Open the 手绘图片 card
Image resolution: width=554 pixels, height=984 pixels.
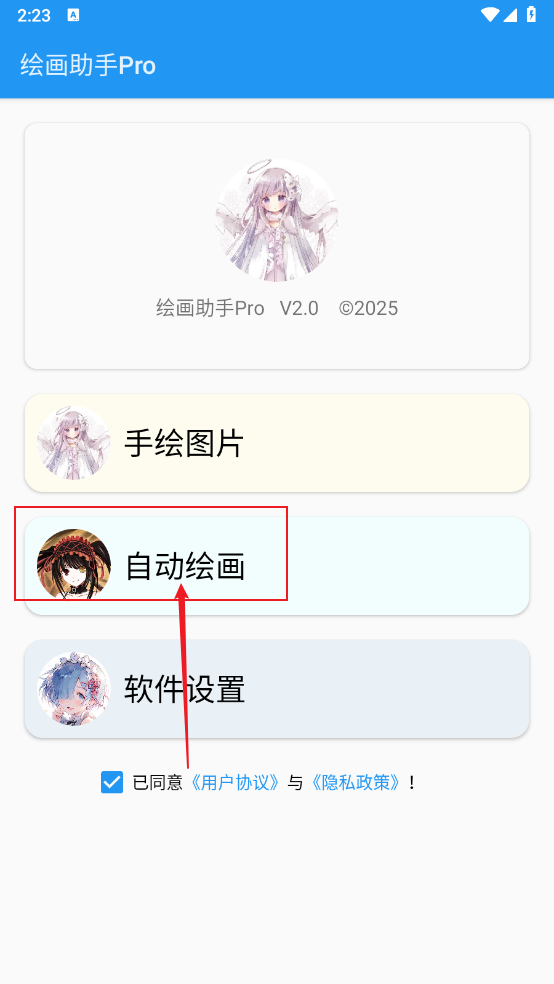[x=277, y=443]
